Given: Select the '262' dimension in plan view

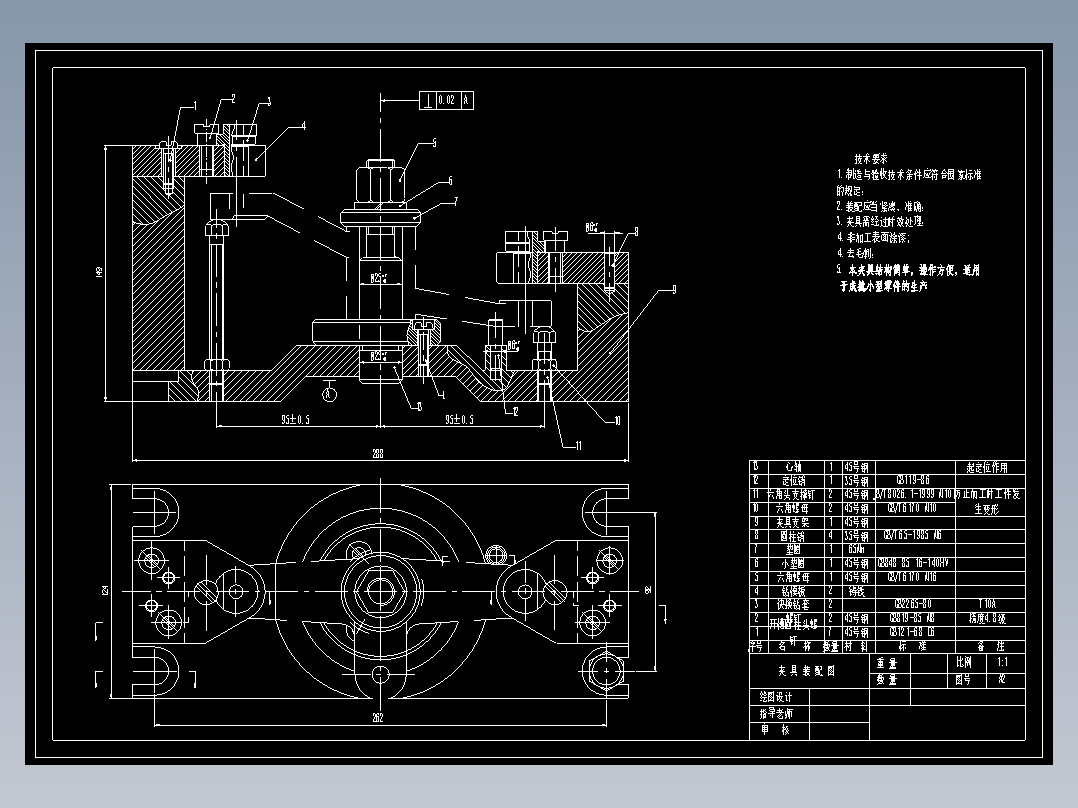Looking at the screenshot, I should (377, 718).
